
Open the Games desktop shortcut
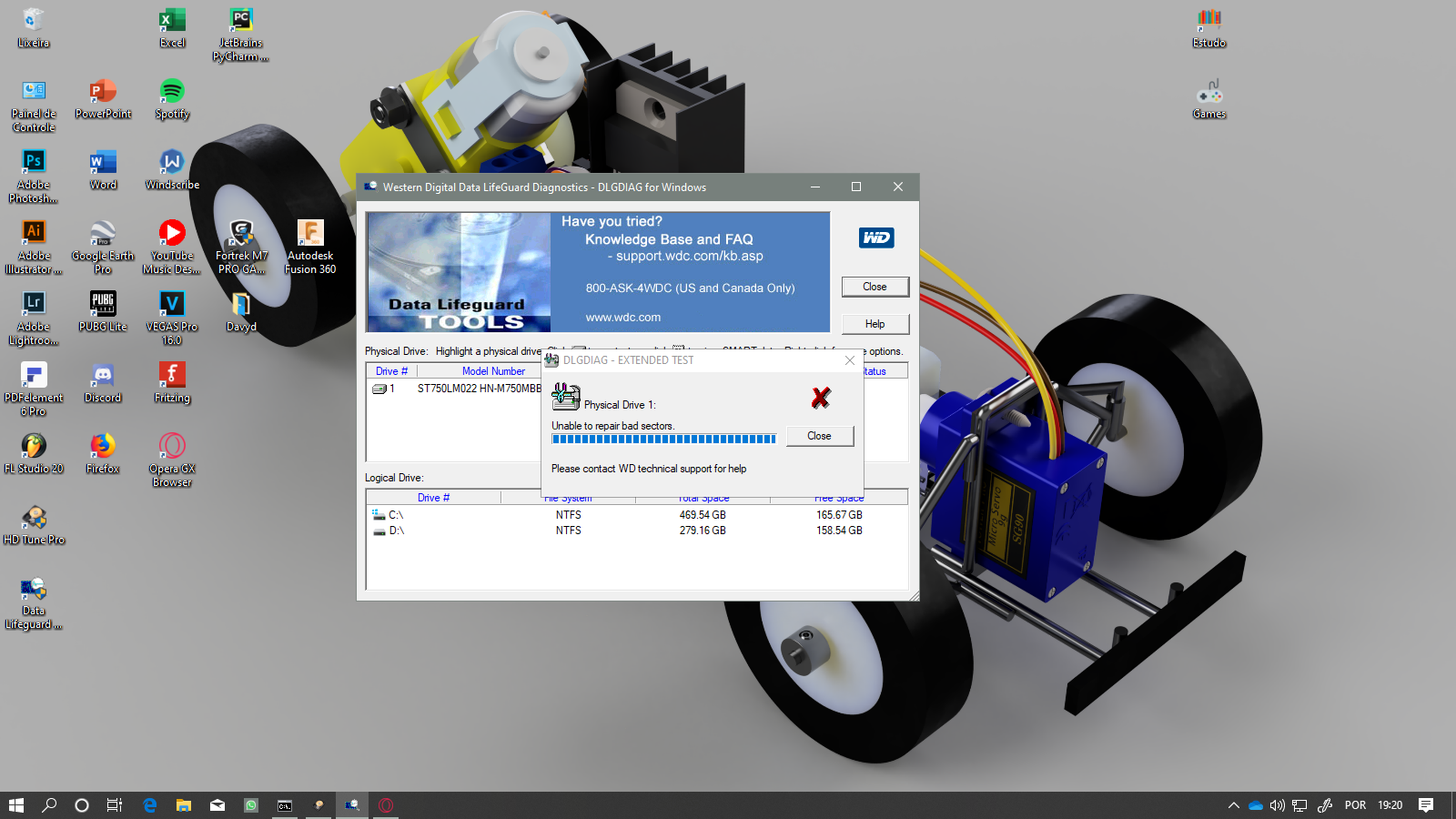pos(1209,98)
